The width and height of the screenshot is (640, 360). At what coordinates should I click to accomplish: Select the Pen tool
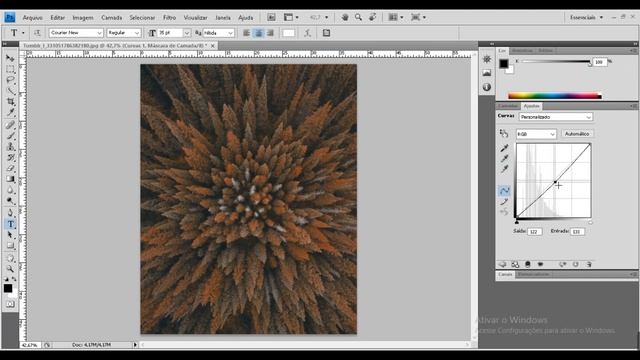[x=10, y=213]
